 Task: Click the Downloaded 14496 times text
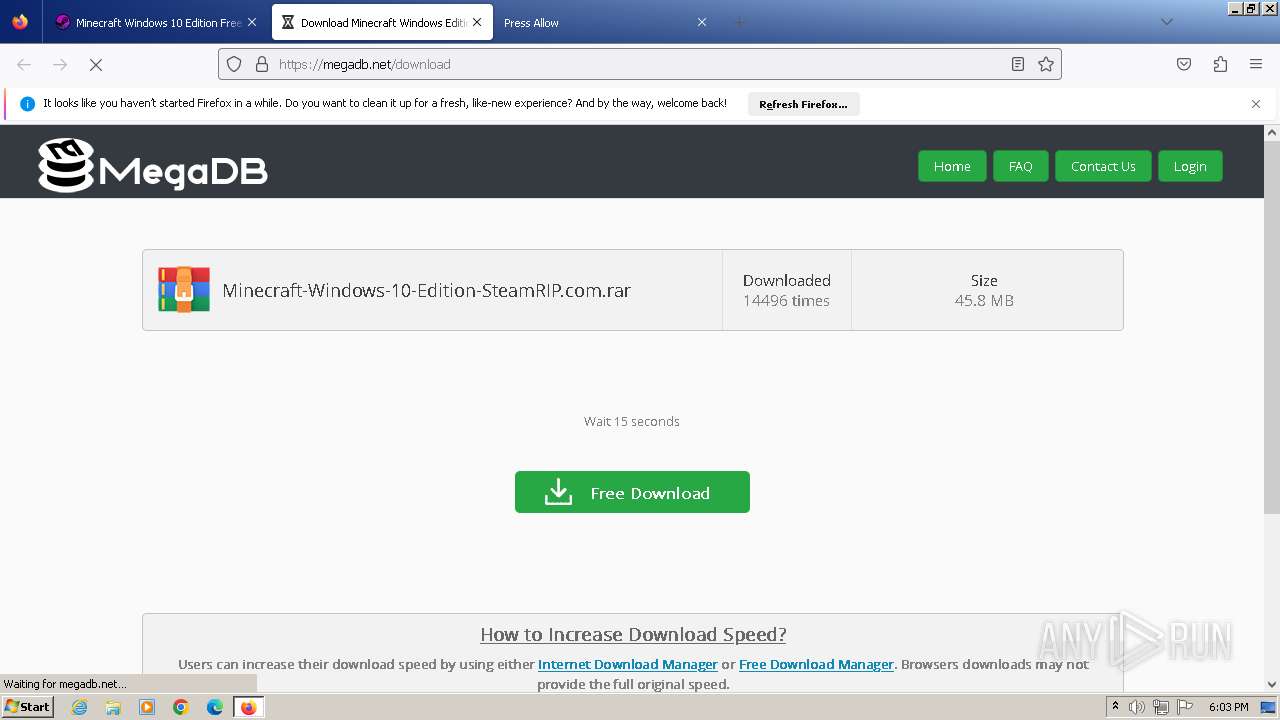click(x=786, y=290)
